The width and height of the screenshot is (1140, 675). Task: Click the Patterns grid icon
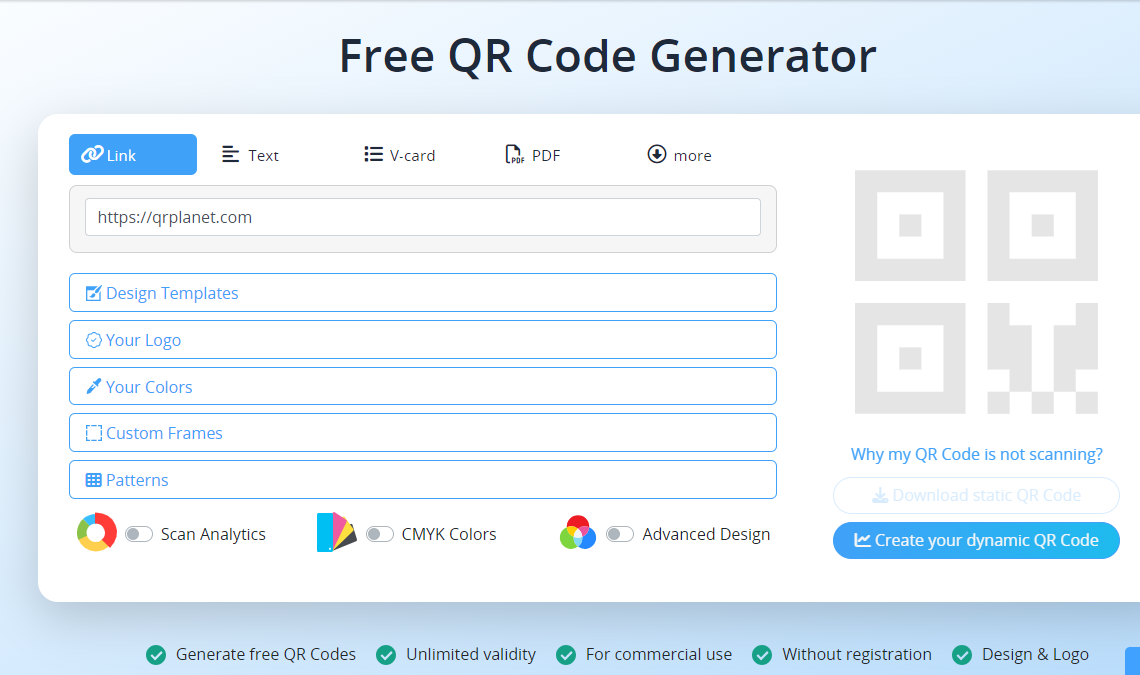point(94,480)
